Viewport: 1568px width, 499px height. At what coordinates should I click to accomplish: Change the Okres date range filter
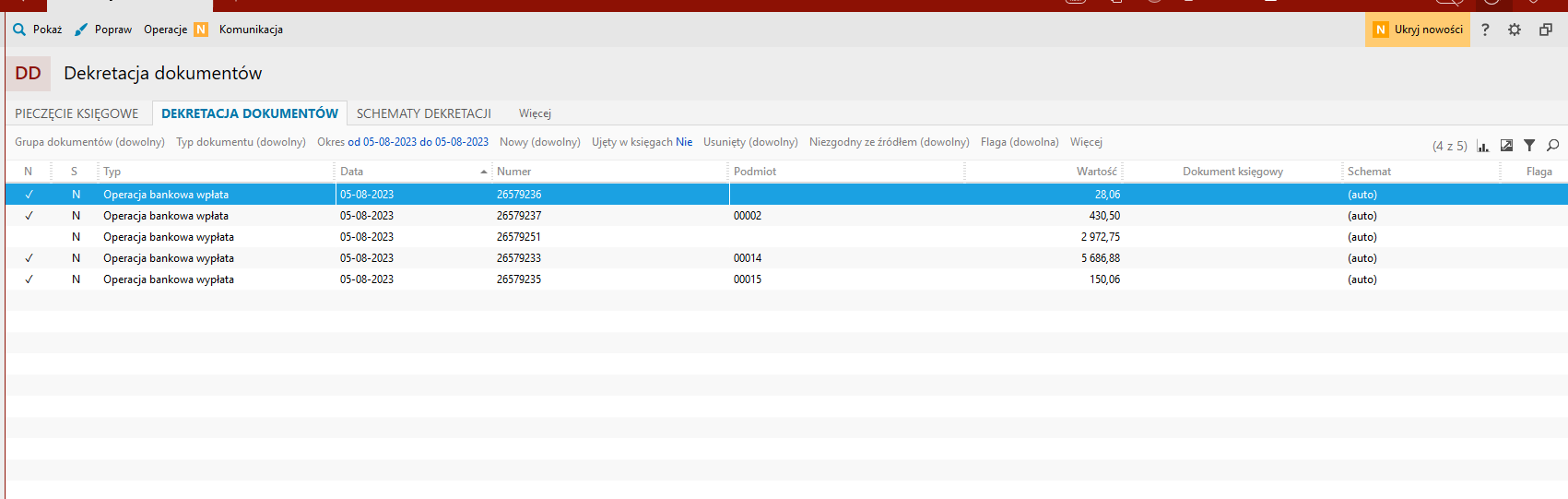point(403,142)
